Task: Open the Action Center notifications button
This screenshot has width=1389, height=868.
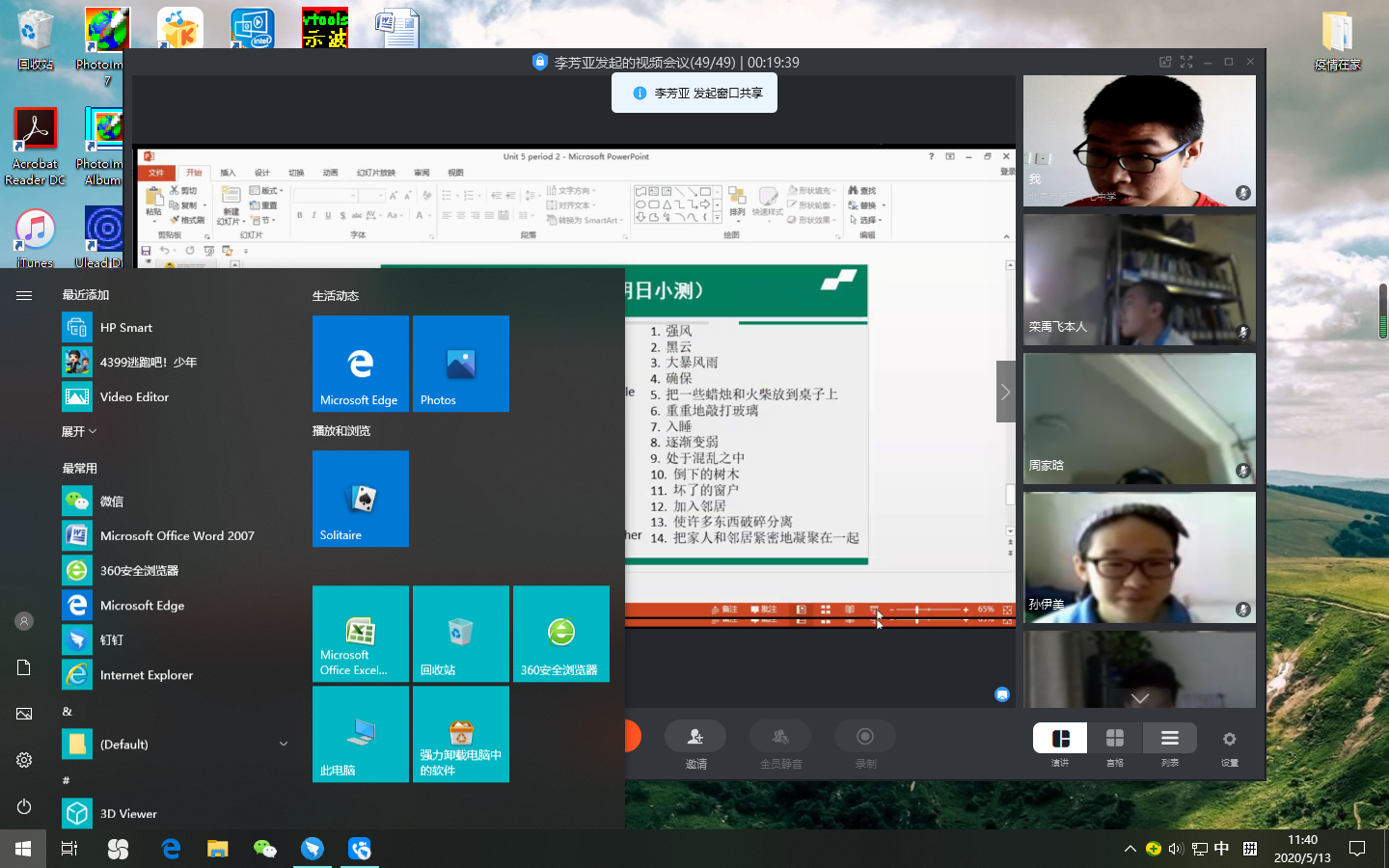Action: click(x=1357, y=849)
